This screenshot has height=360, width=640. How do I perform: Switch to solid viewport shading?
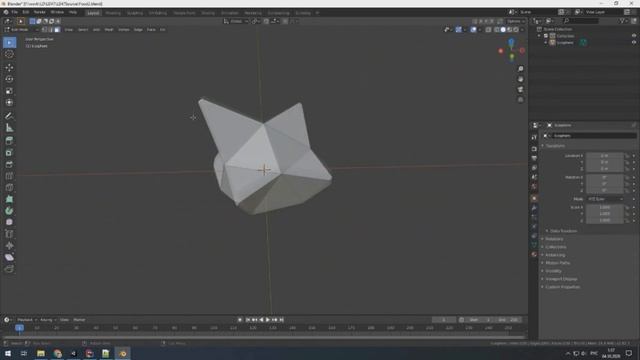click(503, 29)
